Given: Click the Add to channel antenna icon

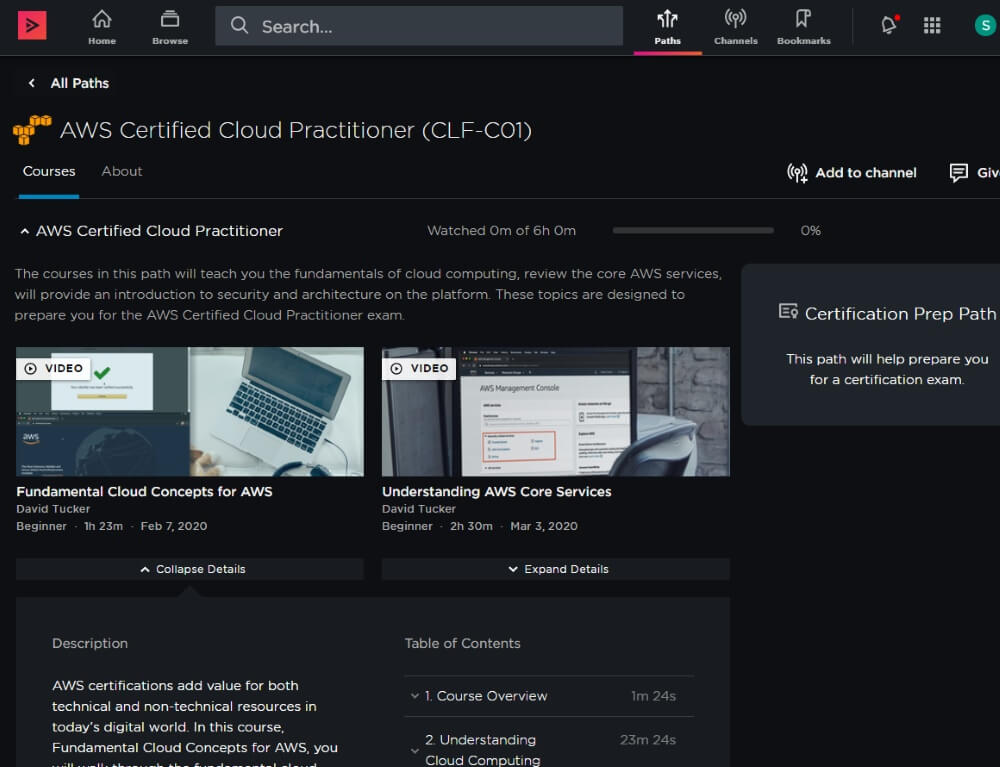Looking at the screenshot, I should [797, 173].
